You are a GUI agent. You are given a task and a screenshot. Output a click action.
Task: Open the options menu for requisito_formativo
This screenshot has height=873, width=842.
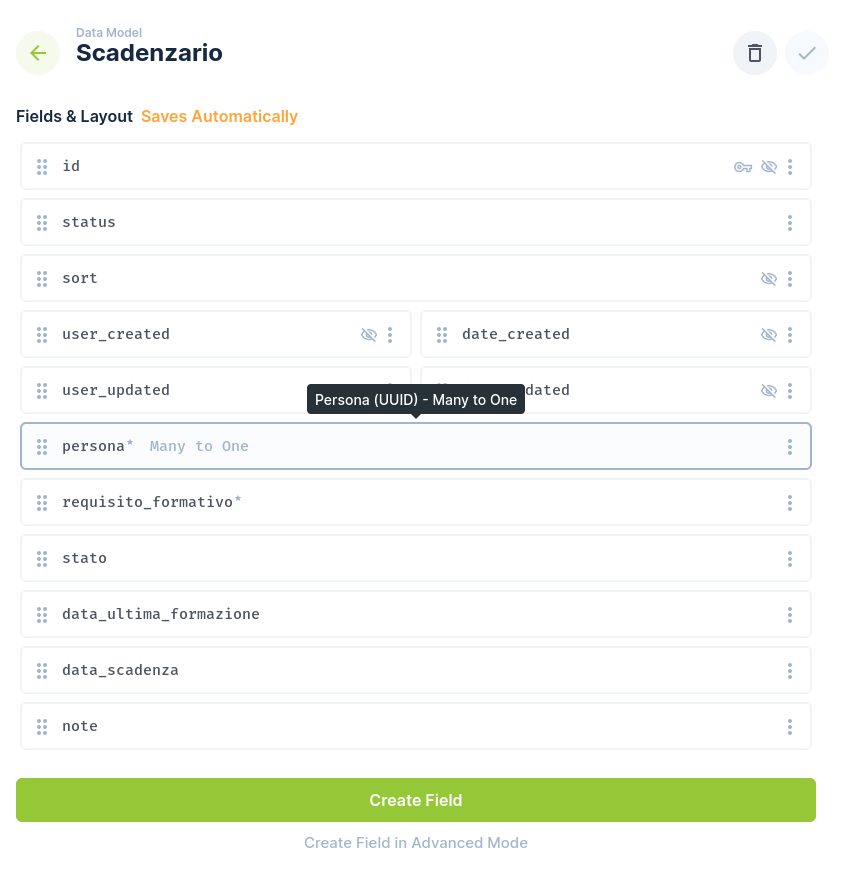790,502
